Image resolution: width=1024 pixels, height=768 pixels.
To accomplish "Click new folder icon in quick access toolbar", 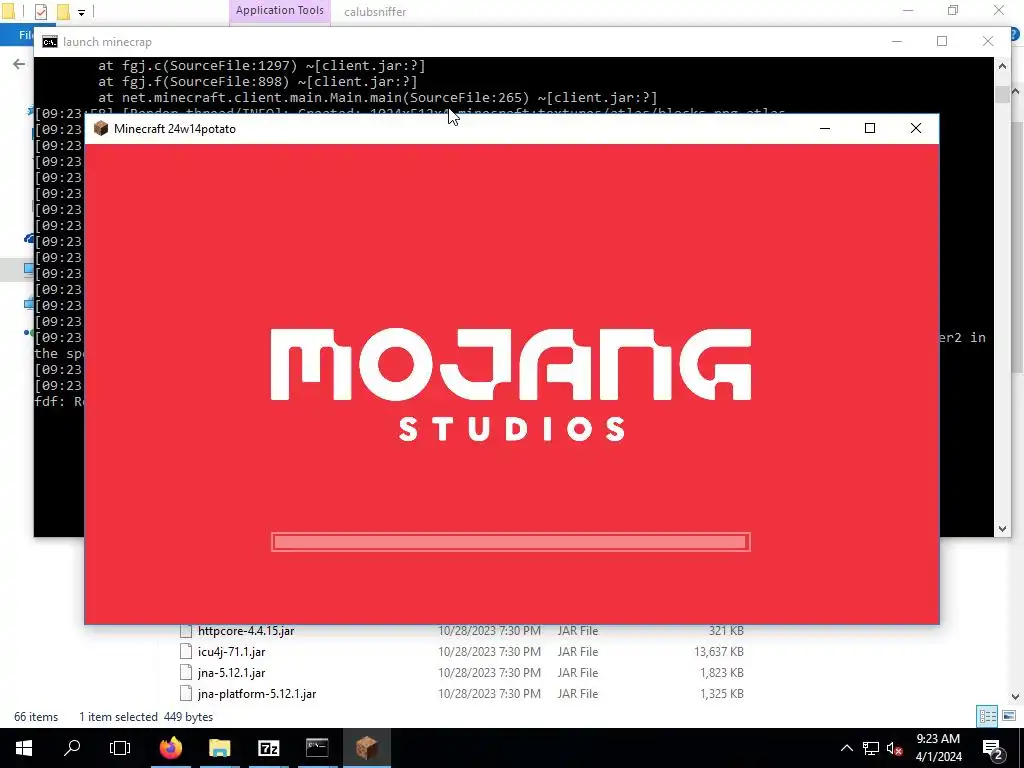I will pos(63,12).
